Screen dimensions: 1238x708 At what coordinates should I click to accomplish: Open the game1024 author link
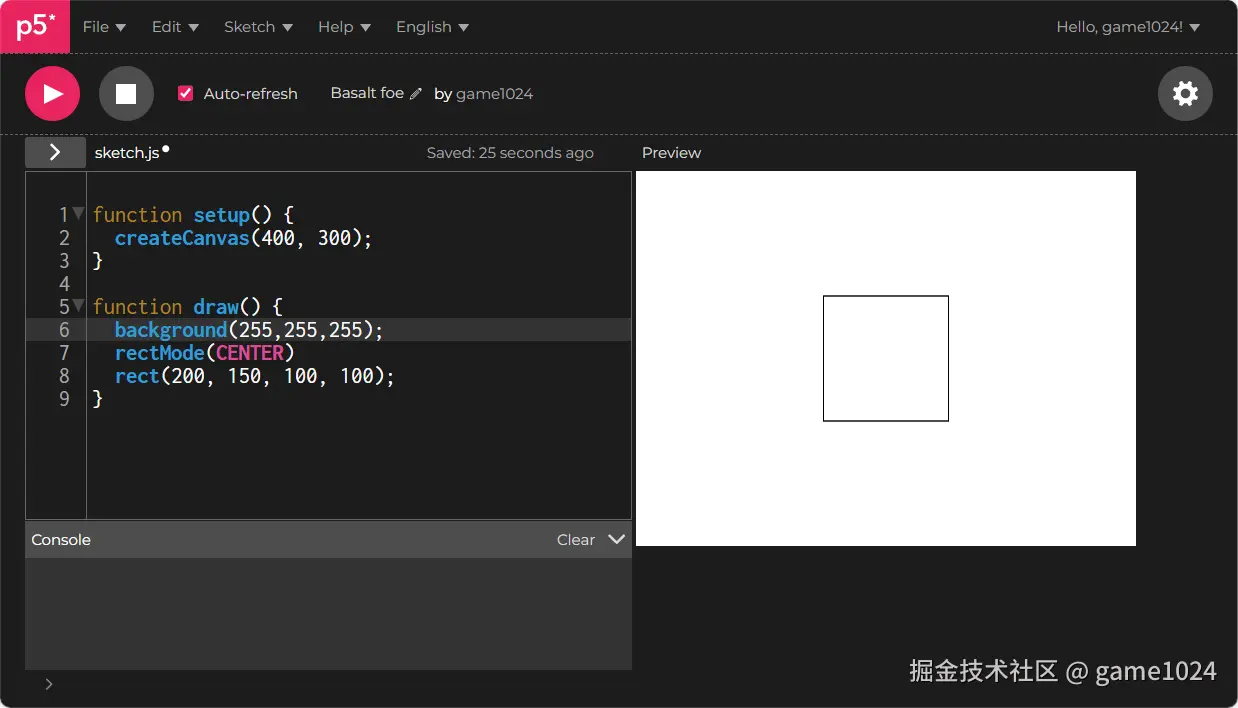tap(494, 94)
